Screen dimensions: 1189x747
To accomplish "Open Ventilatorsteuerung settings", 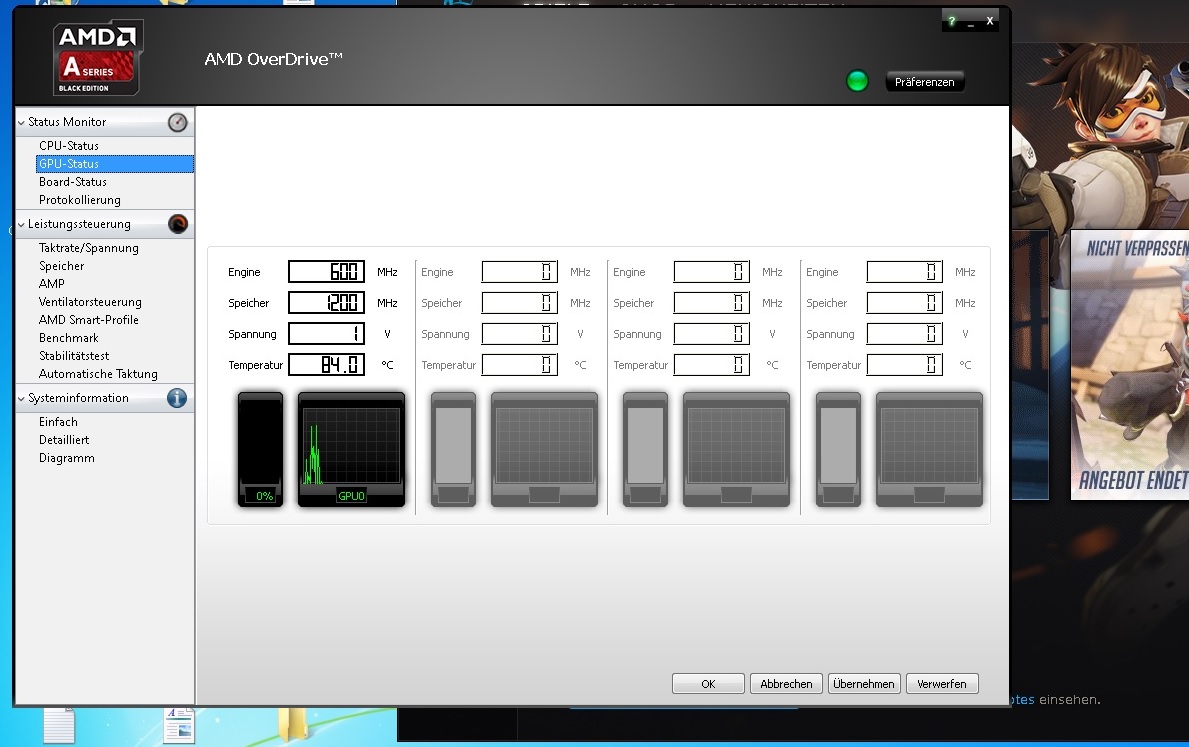I will click(x=90, y=302).
